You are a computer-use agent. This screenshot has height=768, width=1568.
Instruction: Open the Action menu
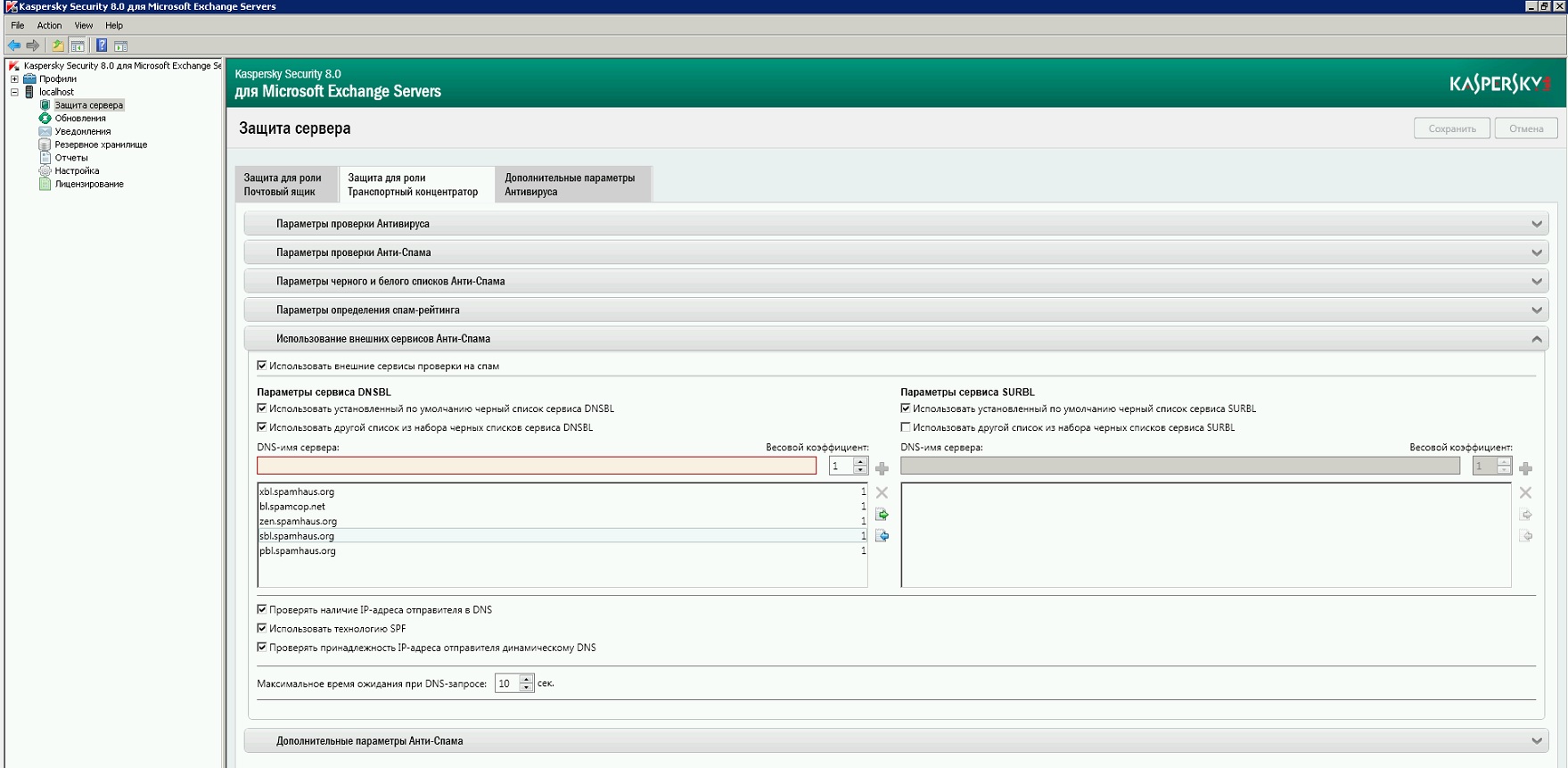tap(49, 25)
